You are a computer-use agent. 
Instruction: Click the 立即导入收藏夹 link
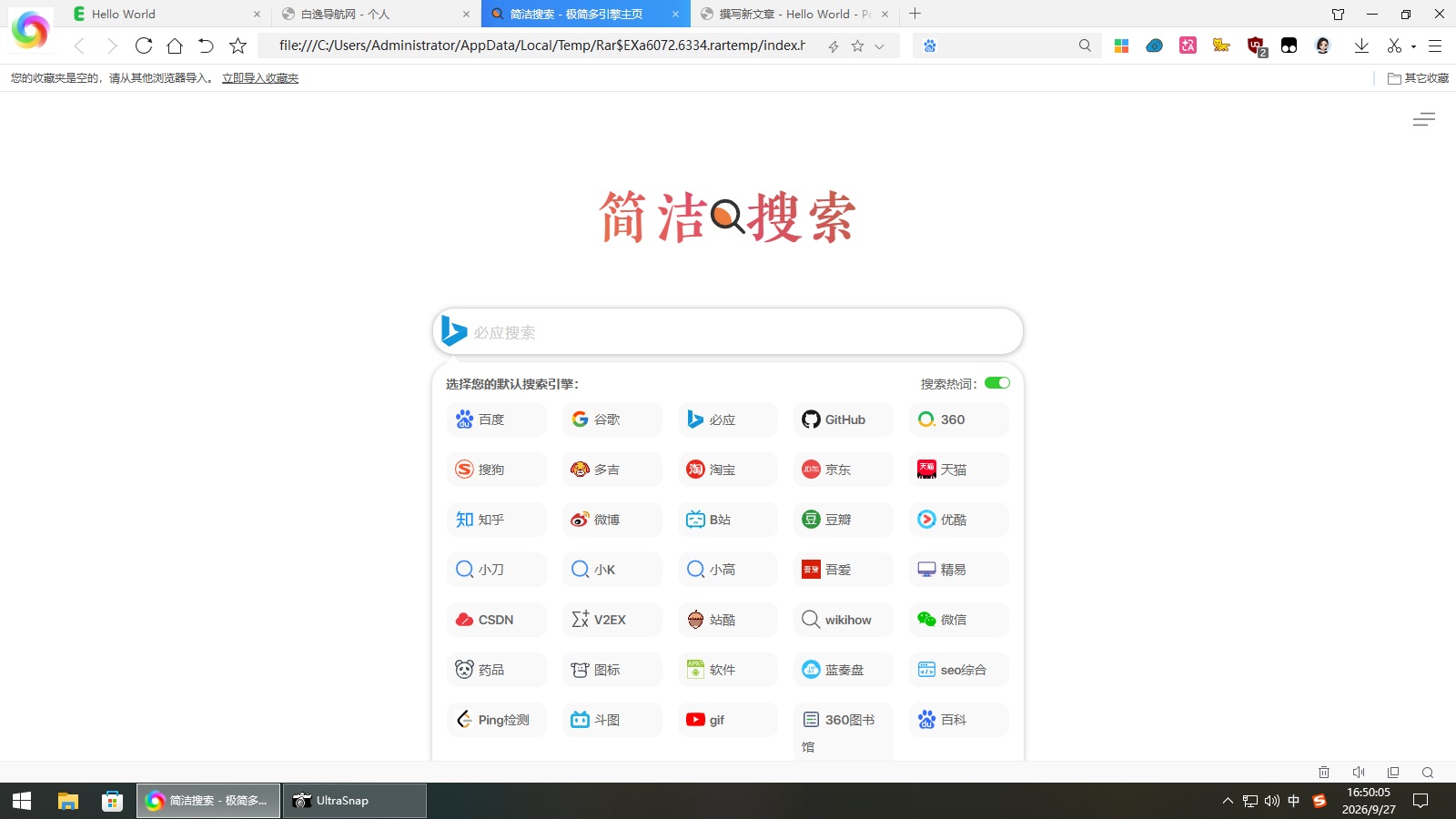tap(260, 78)
